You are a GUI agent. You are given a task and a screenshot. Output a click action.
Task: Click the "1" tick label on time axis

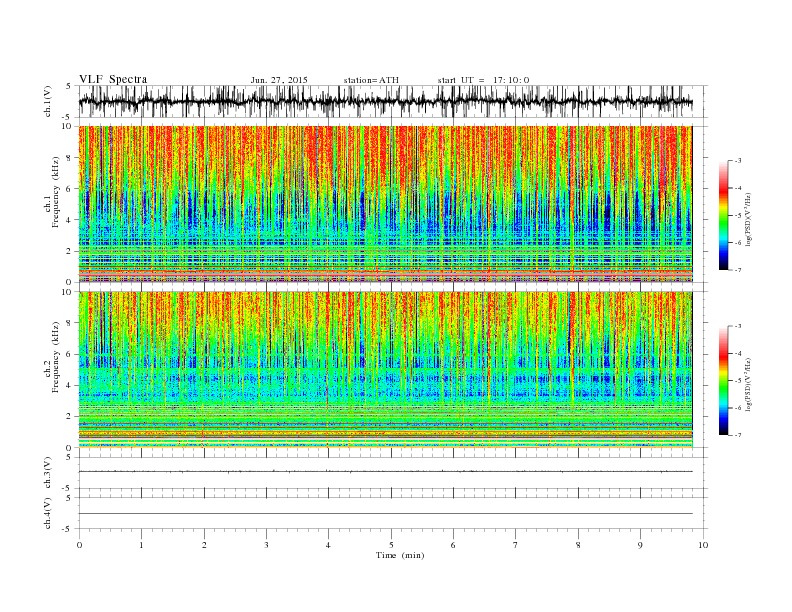point(141,545)
